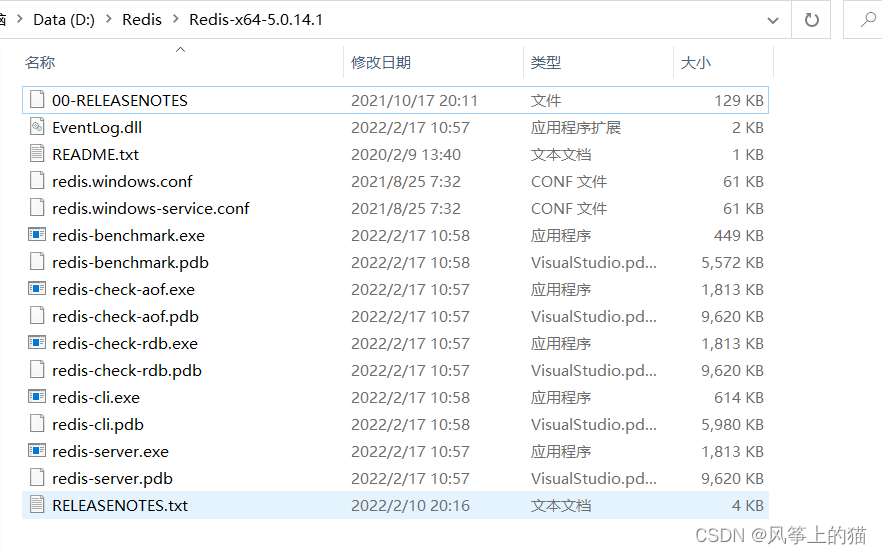The image size is (882, 554).
Task: Select the redis-check-aof.exe file name
Action: [x=123, y=290]
